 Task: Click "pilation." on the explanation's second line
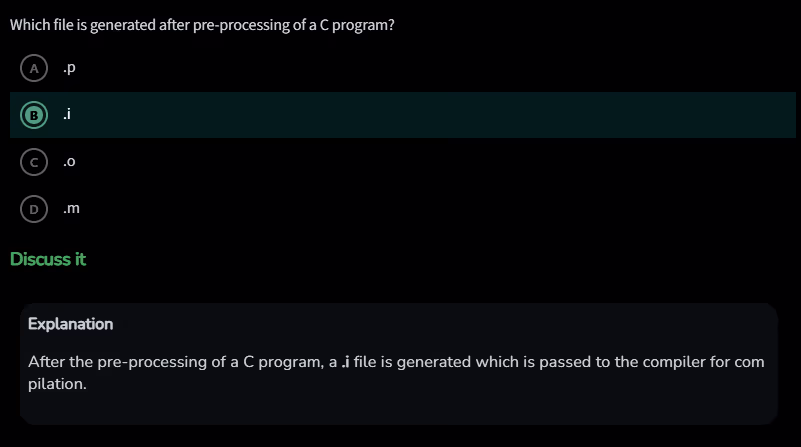[x=58, y=384]
